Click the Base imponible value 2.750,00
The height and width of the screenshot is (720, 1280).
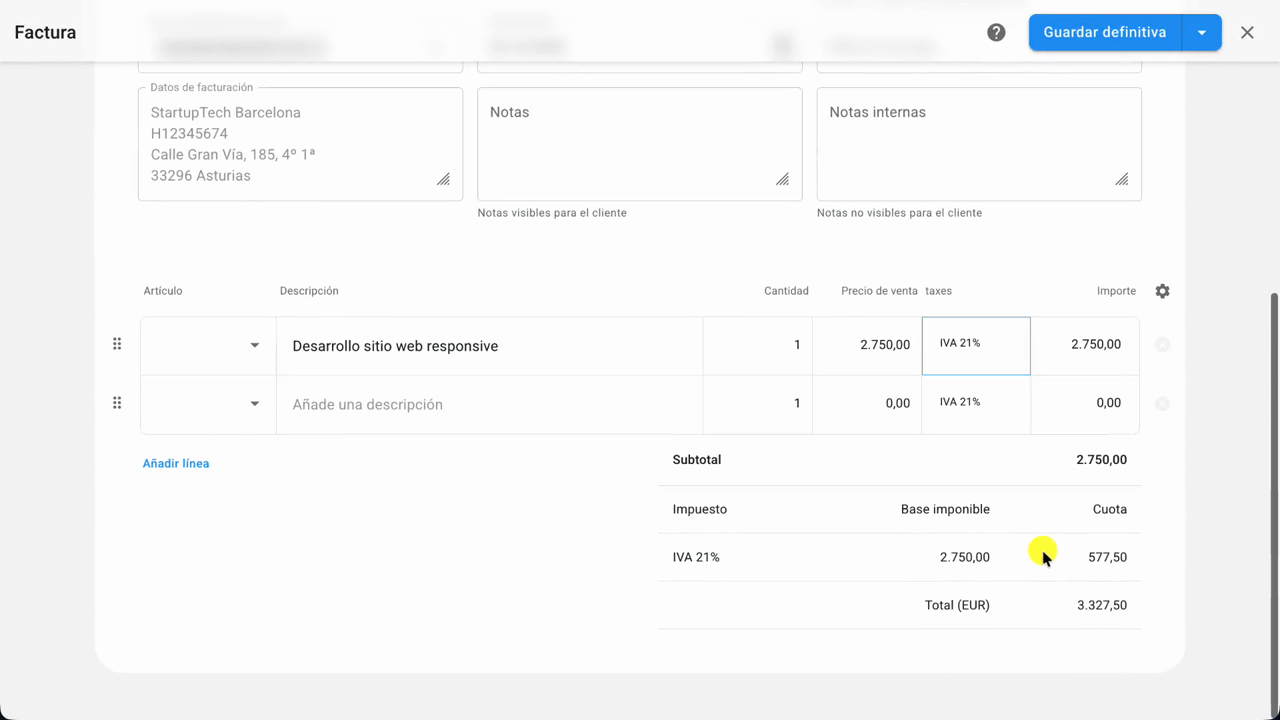(x=965, y=557)
